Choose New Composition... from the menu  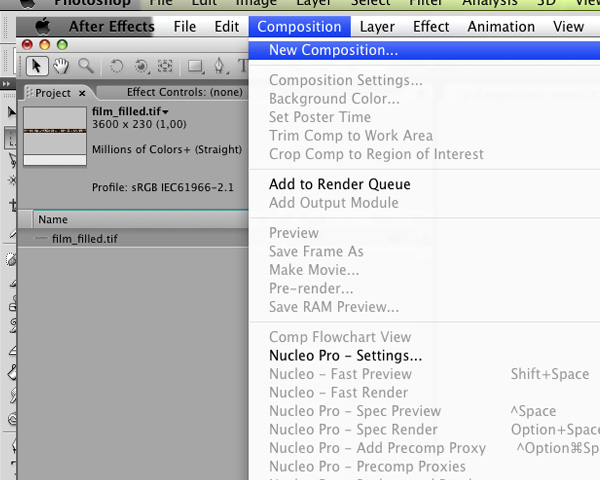[x=333, y=49]
